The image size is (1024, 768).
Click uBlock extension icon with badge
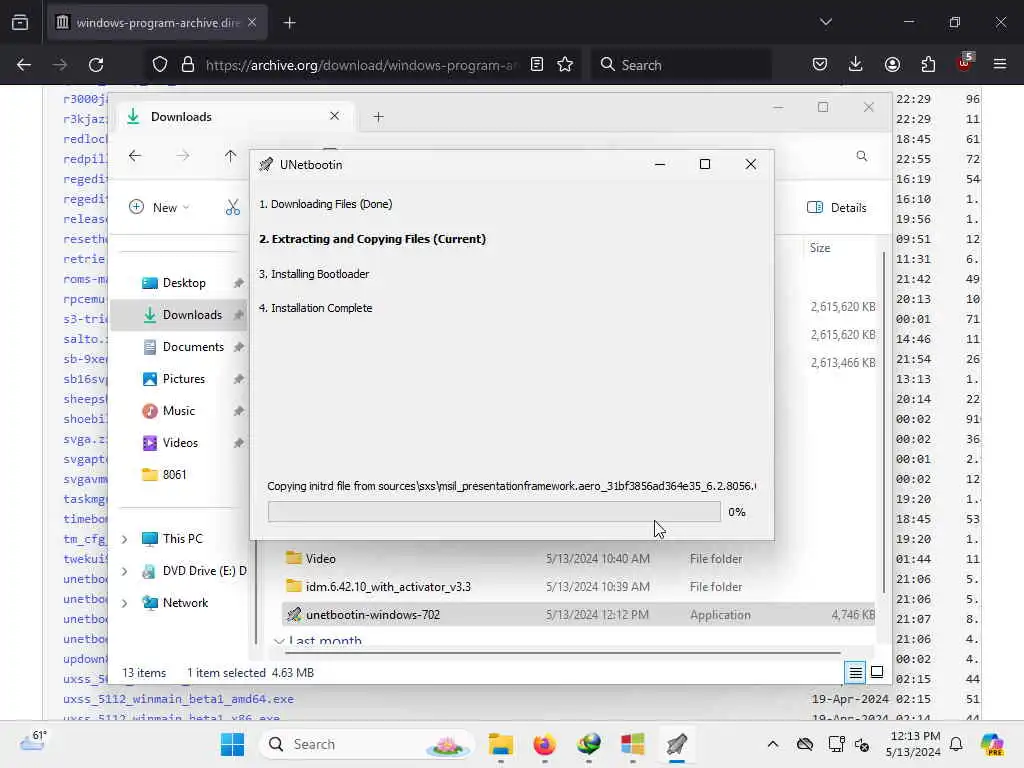coord(965,63)
